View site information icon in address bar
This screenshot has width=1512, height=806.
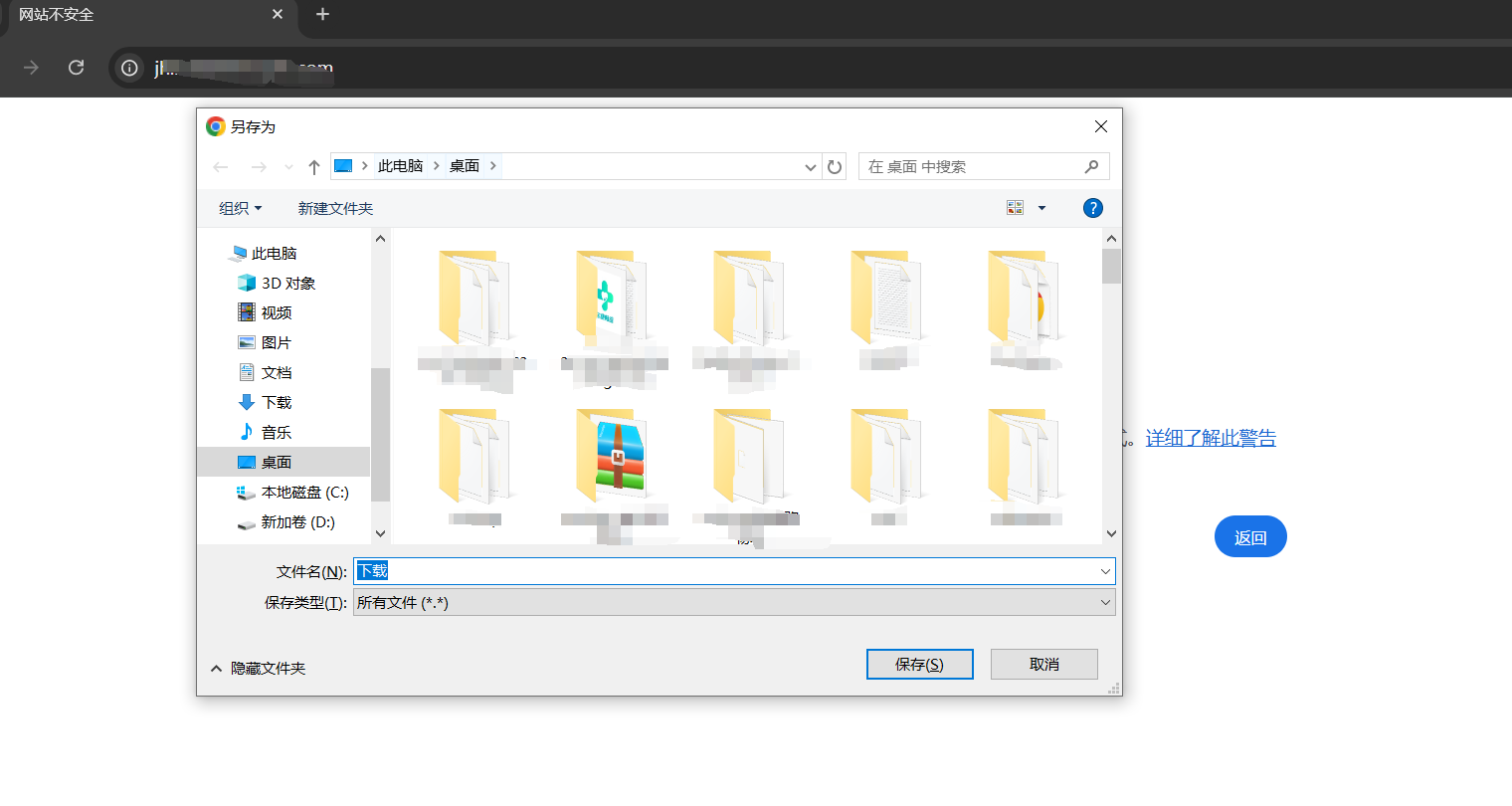(129, 68)
